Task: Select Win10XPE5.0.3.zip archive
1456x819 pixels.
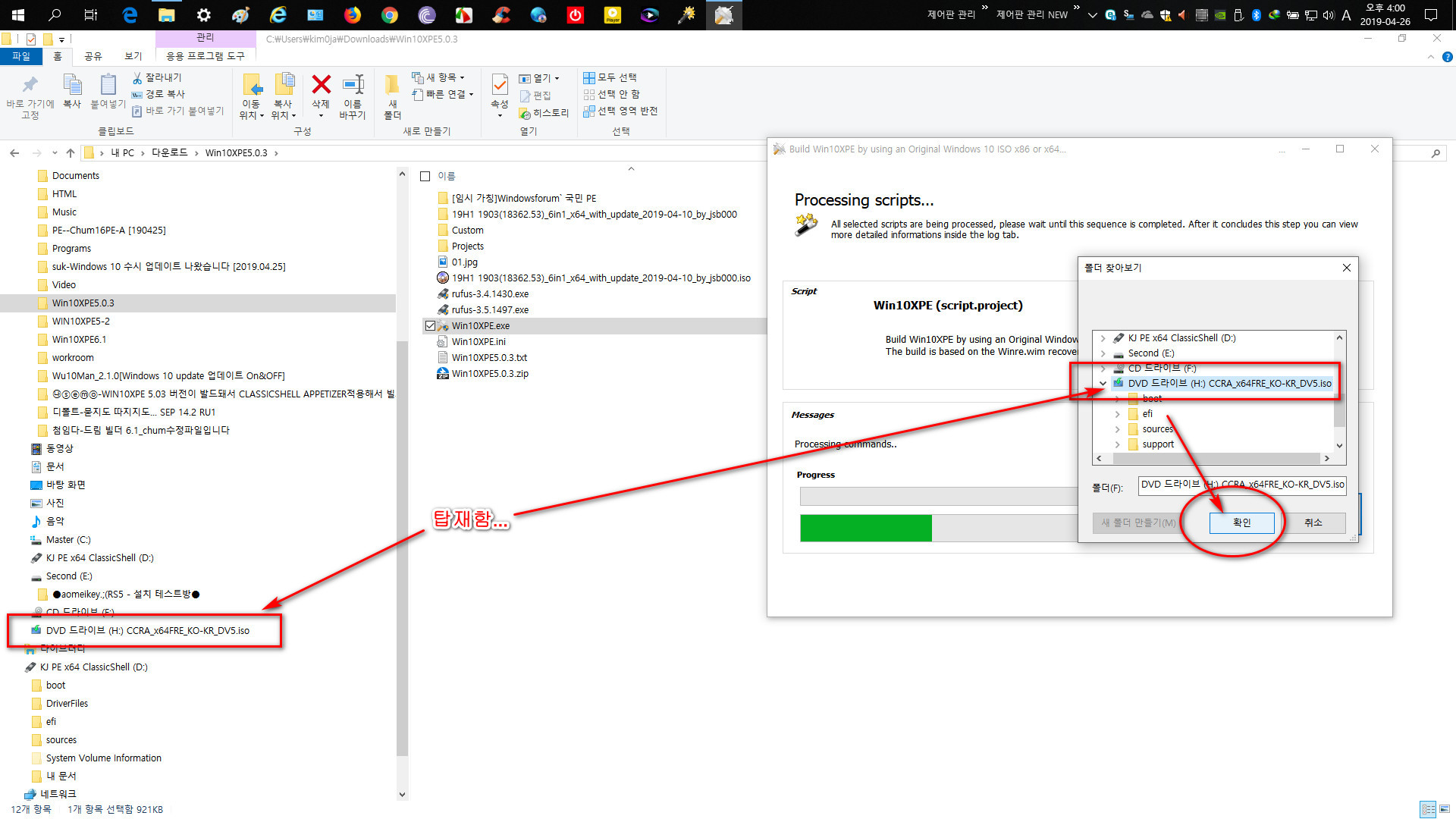Action: (x=490, y=373)
